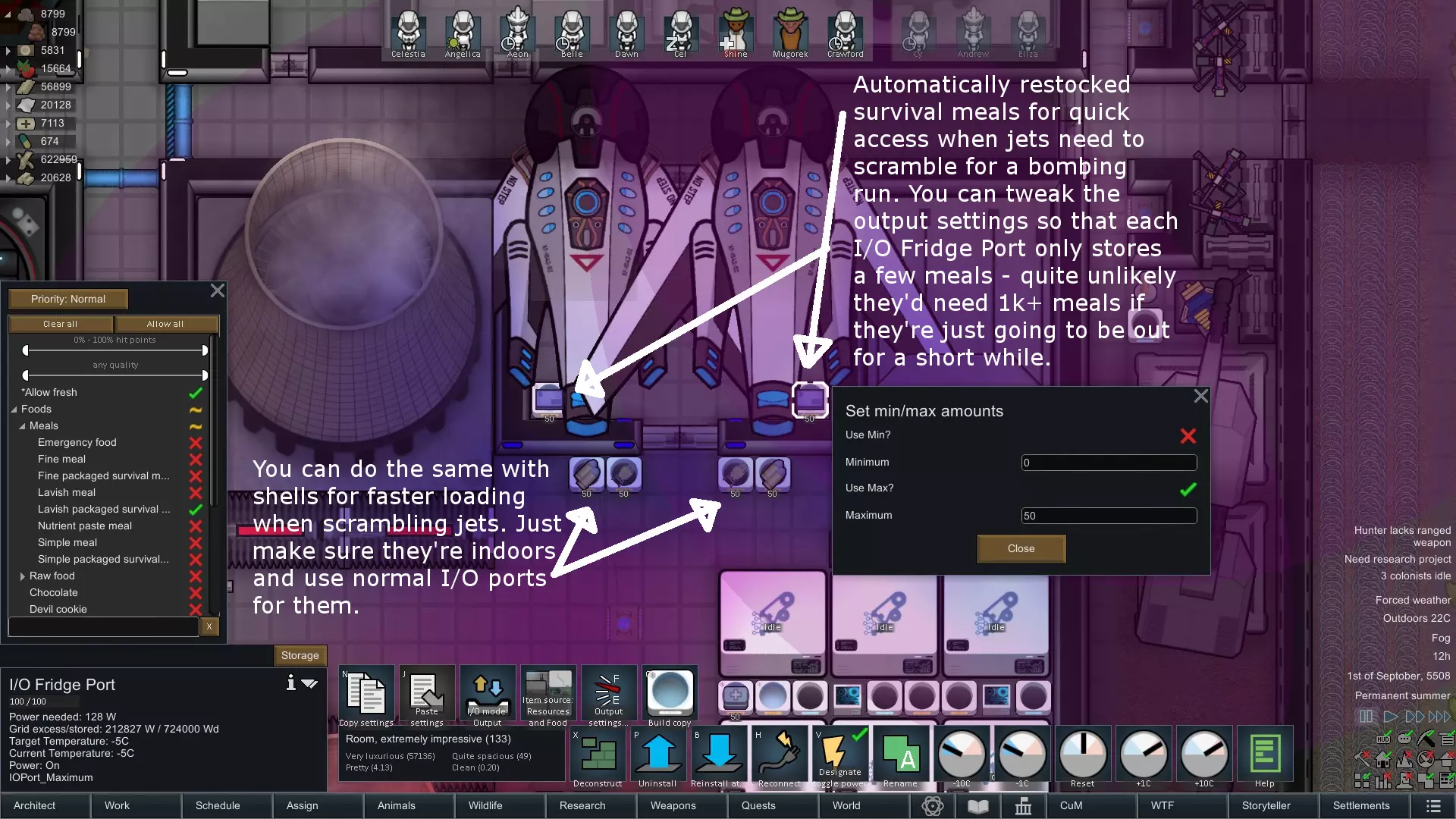Click the Deconstruct command icon
1456x819 pixels.
pyautogui.click(x=598, y=754)
